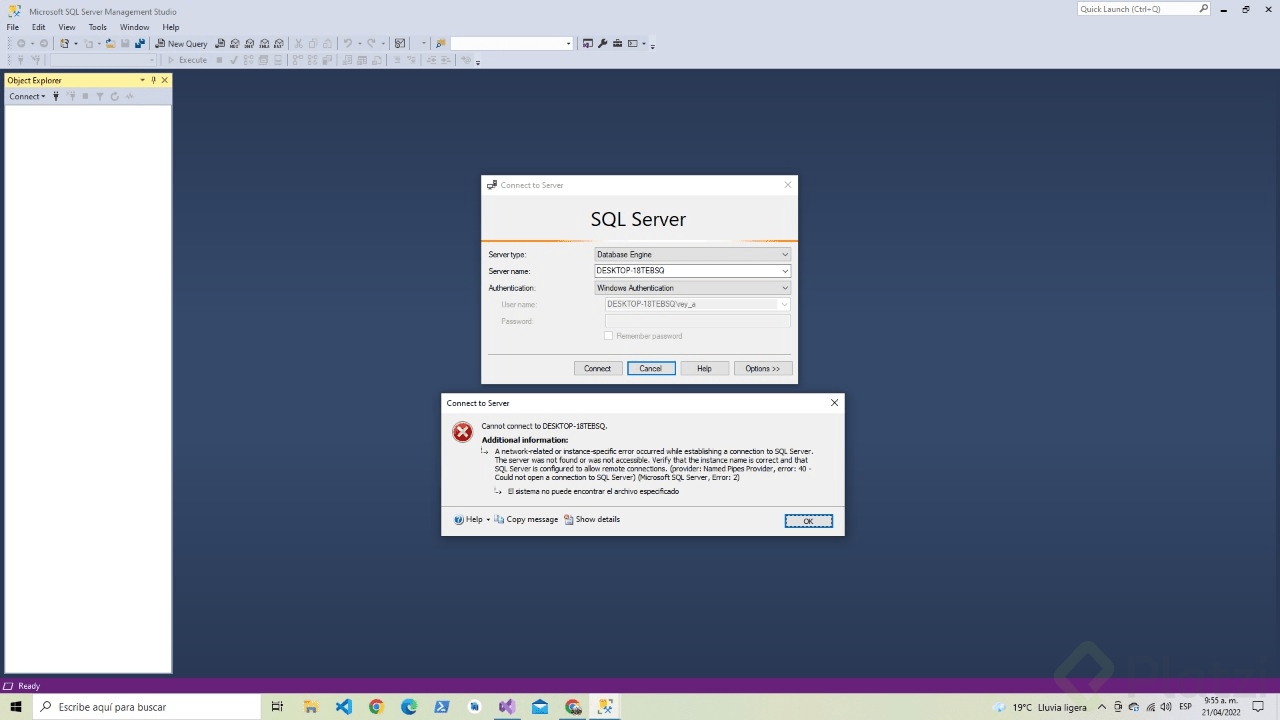
Task: Close the SQL Server connection dialog with X
Action: (788, 185)
